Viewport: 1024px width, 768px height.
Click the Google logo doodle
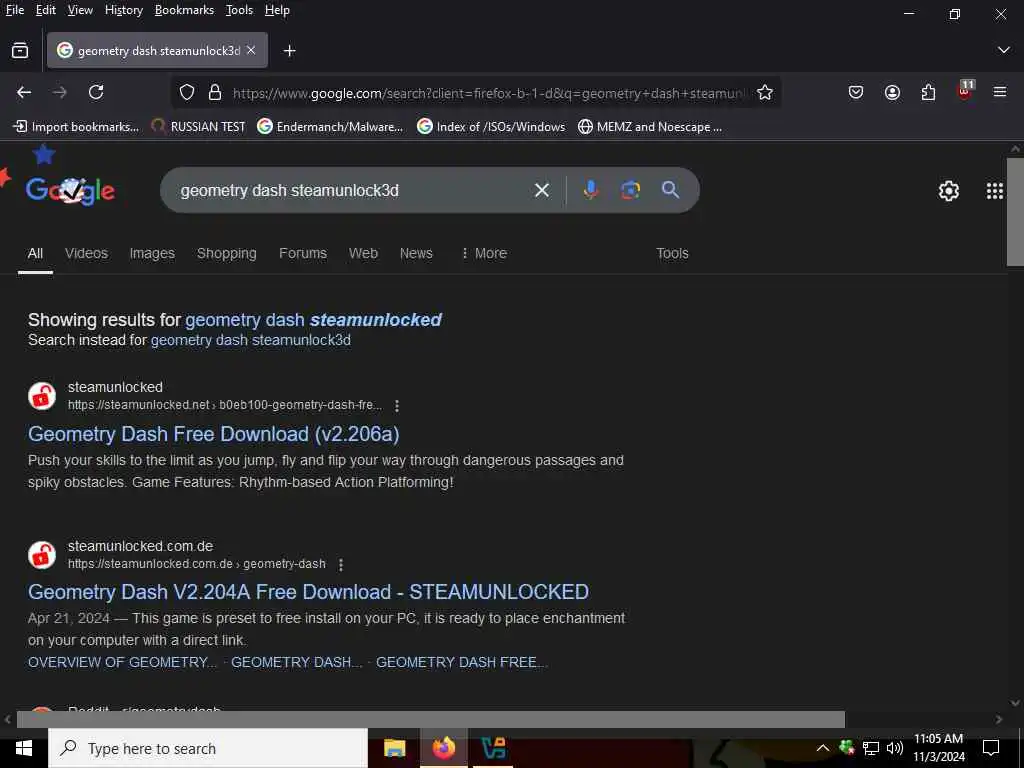point(71,190)
